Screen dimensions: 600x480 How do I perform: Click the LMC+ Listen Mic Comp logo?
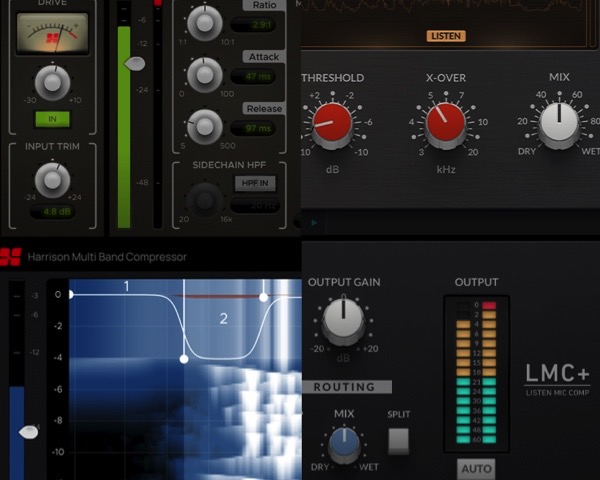pos(557,379)
